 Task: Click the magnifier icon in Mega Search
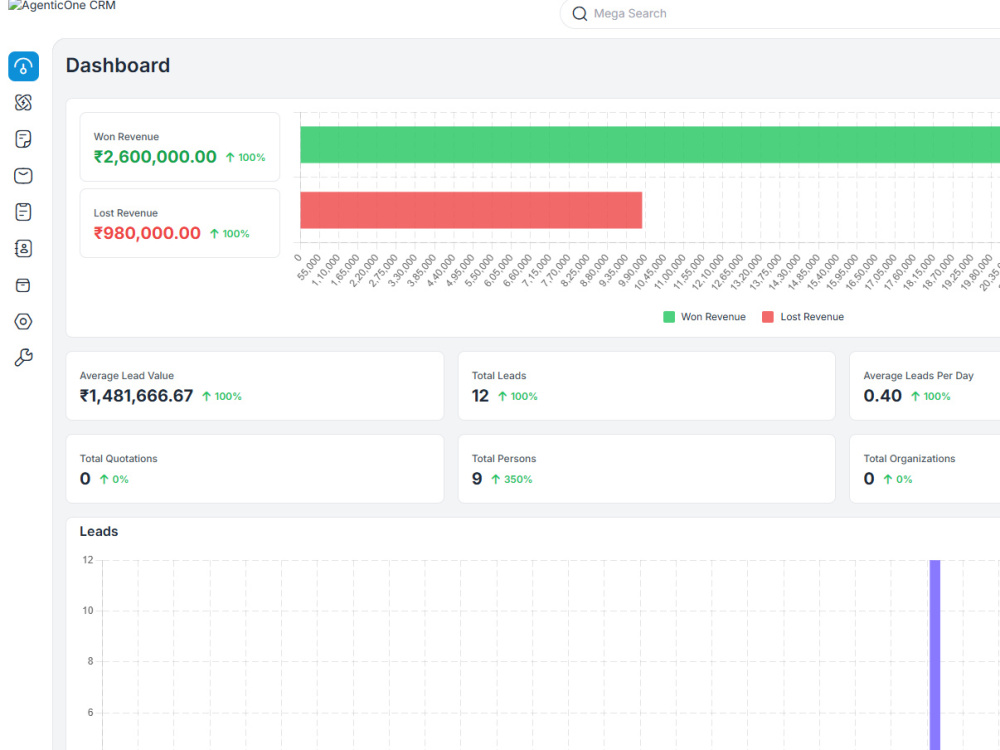(580, 14)
